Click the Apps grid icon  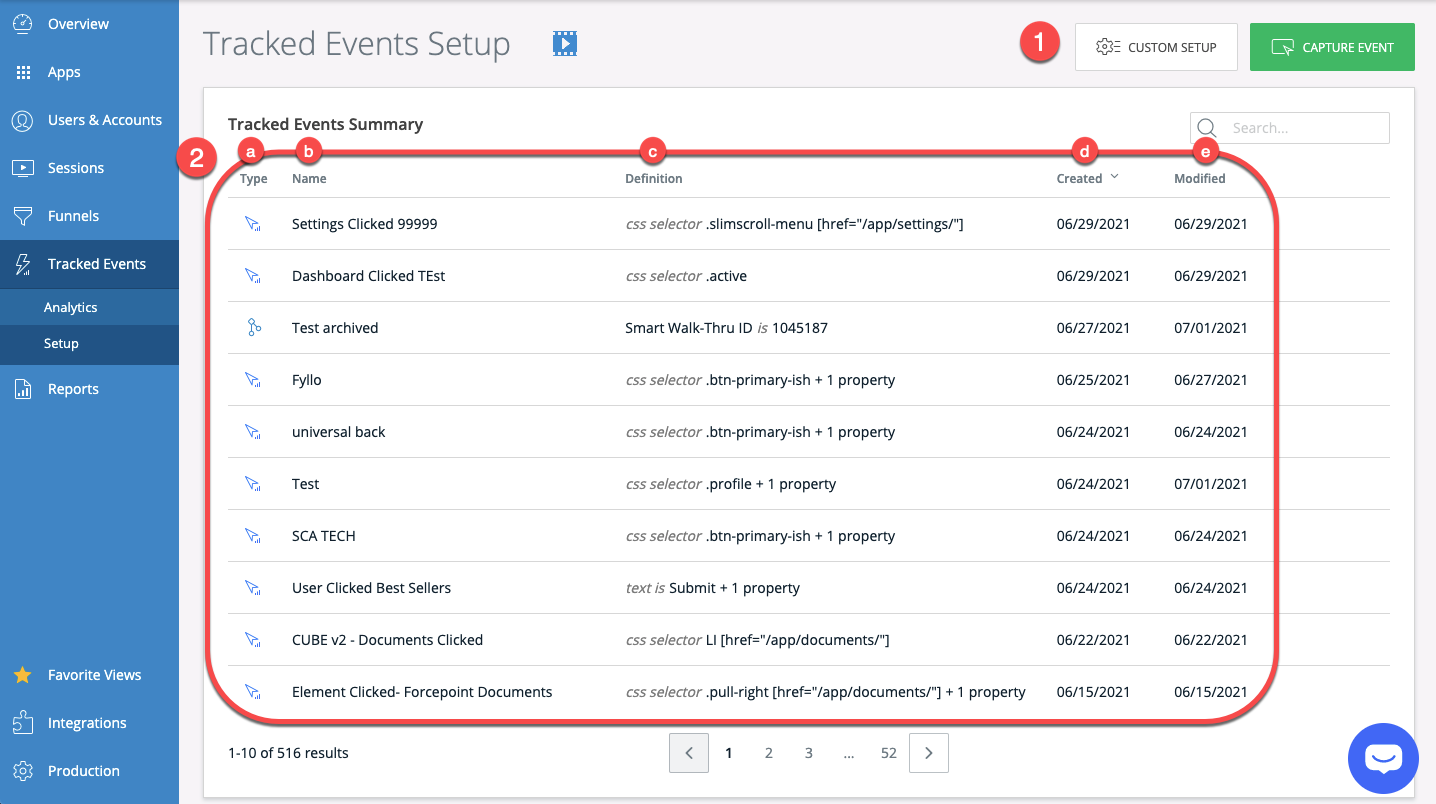pyautogui.click(x=23, y=72)
